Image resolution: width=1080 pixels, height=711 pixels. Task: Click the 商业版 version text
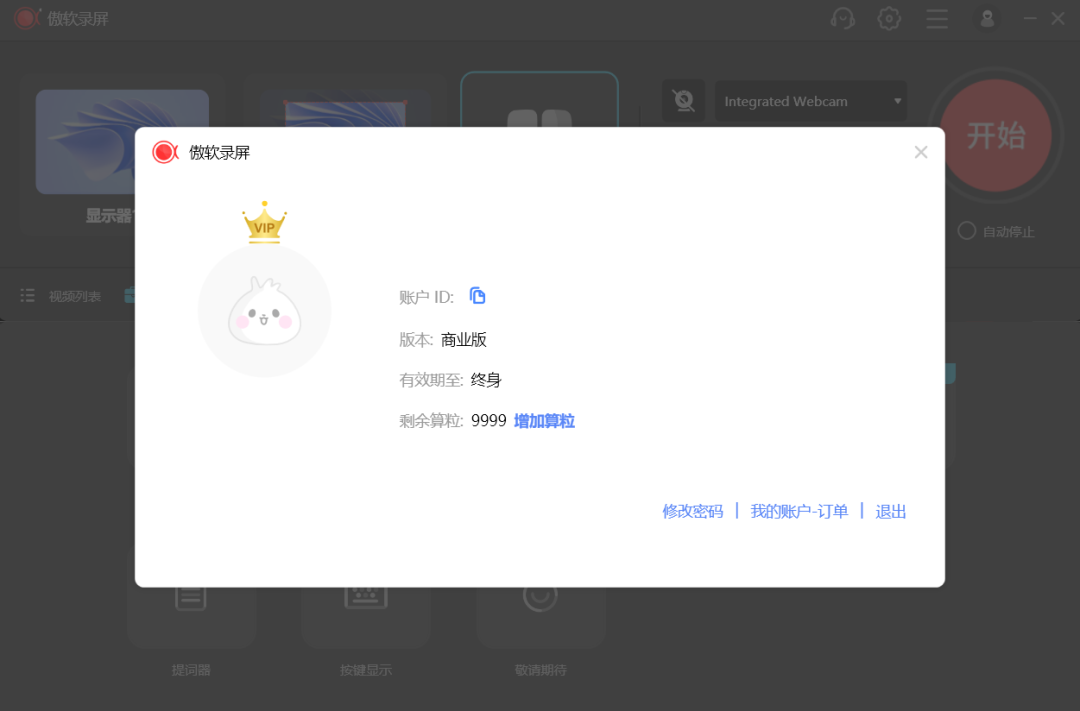point(464,340)
